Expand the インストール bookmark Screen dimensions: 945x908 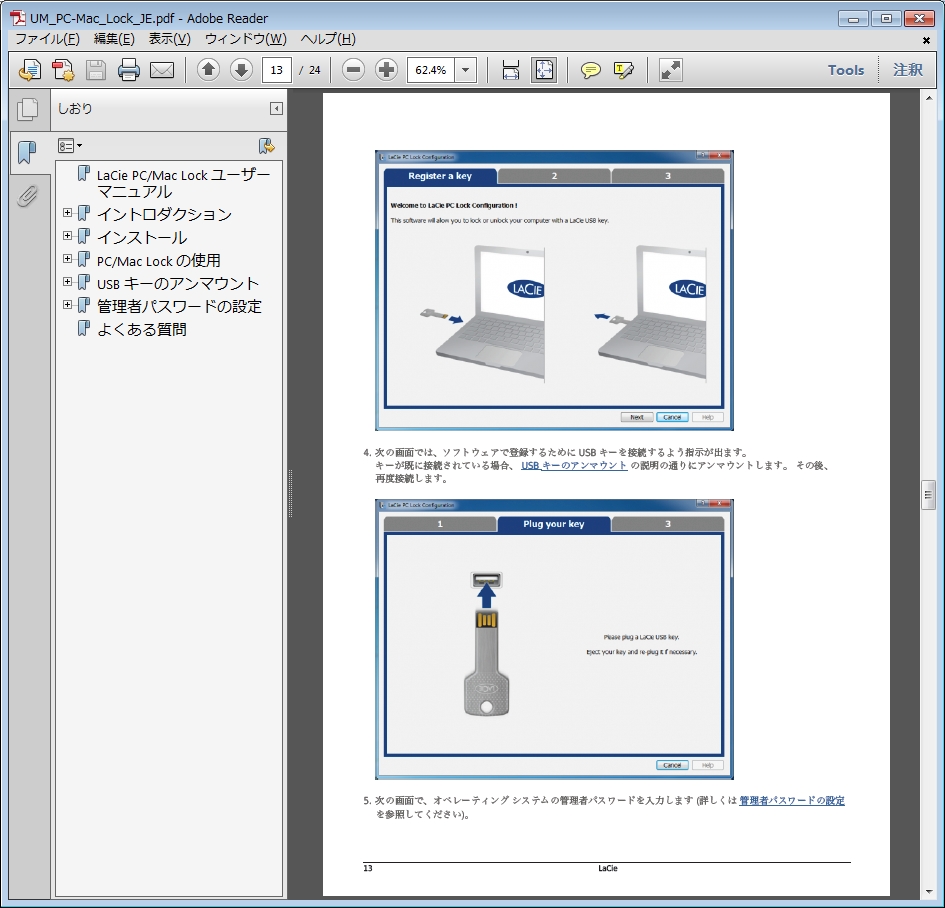[68, 236]
